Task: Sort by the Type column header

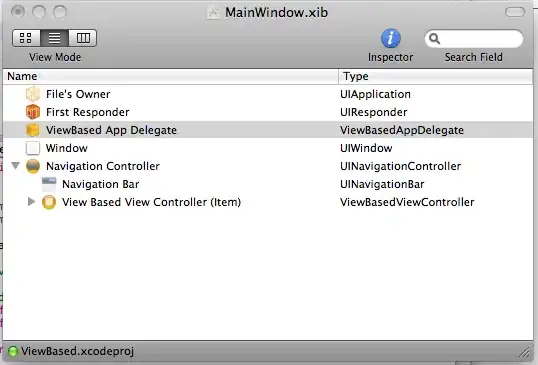Action: coord(436,76)
